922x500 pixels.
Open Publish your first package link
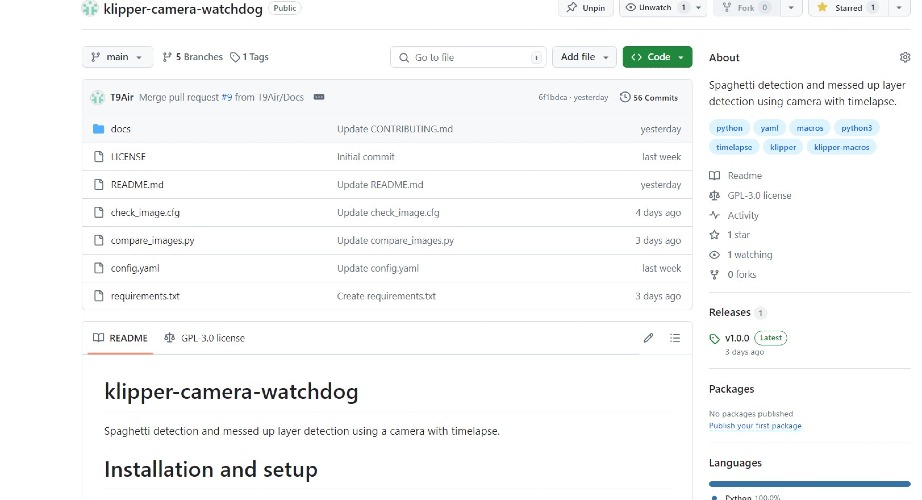pyautogui.click(x=755, y=426)
